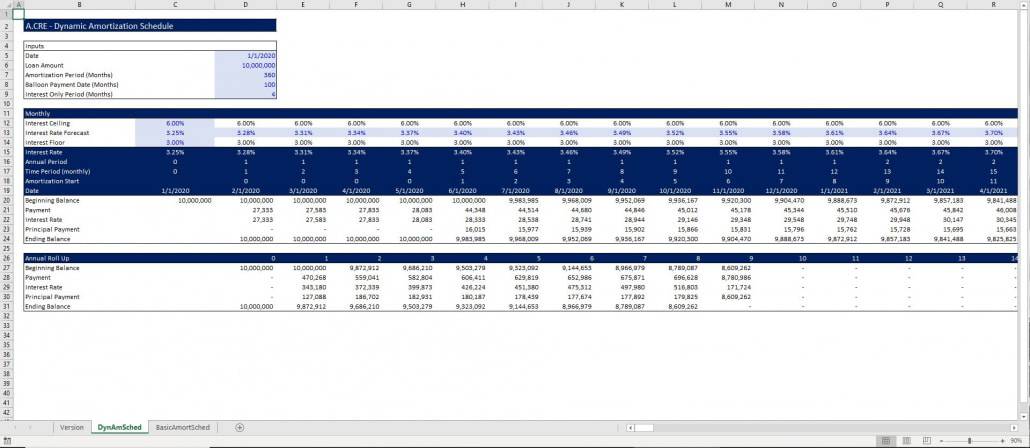The height and width of the screenshot is (448, 1030).
Task: Click the date cell 4/1/2021
Action: [x=994, y=190]
